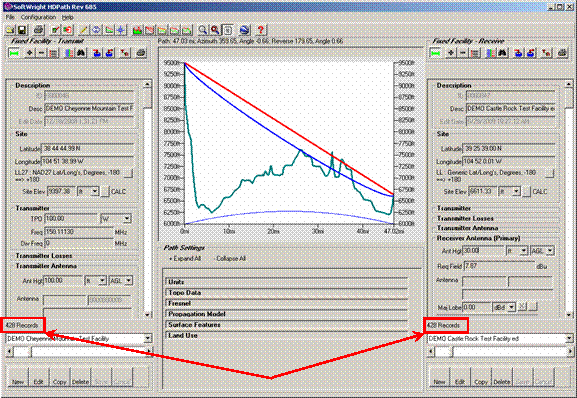577x398 pixels.
Task: Open the File menu
Action: [x=10, y=17]
